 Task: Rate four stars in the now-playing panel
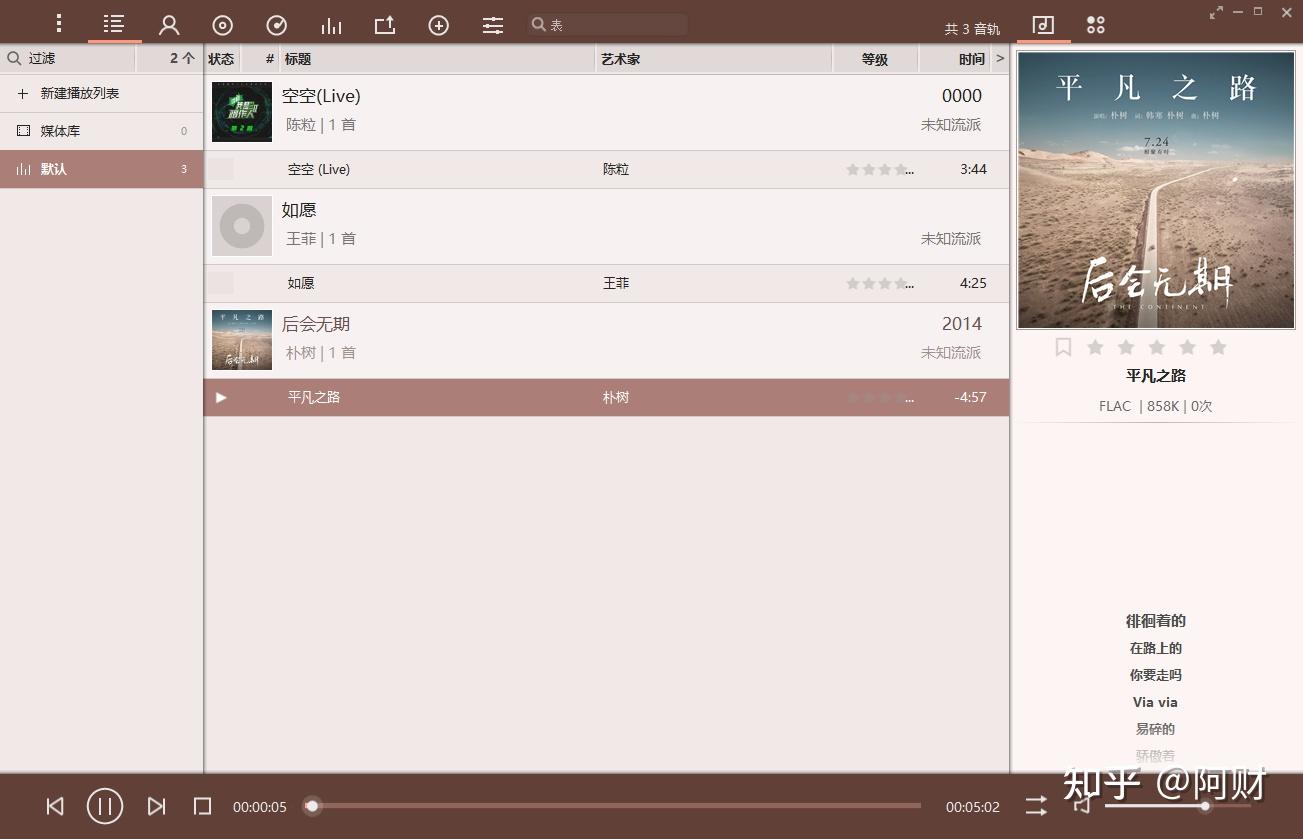[x=1187, y=347]
